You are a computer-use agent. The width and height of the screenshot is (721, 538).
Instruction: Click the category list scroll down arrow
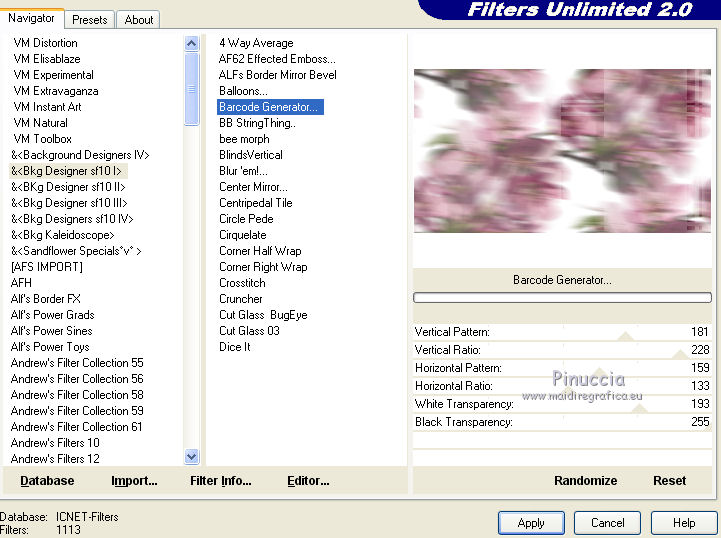(191, 456)
